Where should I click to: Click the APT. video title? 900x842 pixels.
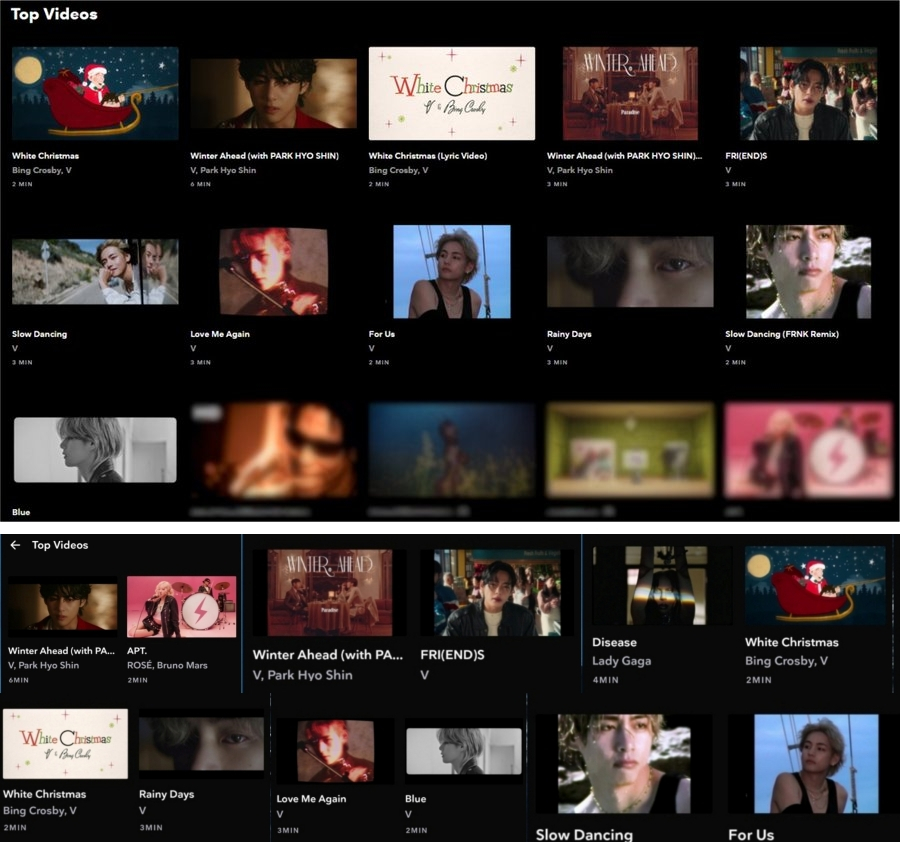[x=139, y=651]
